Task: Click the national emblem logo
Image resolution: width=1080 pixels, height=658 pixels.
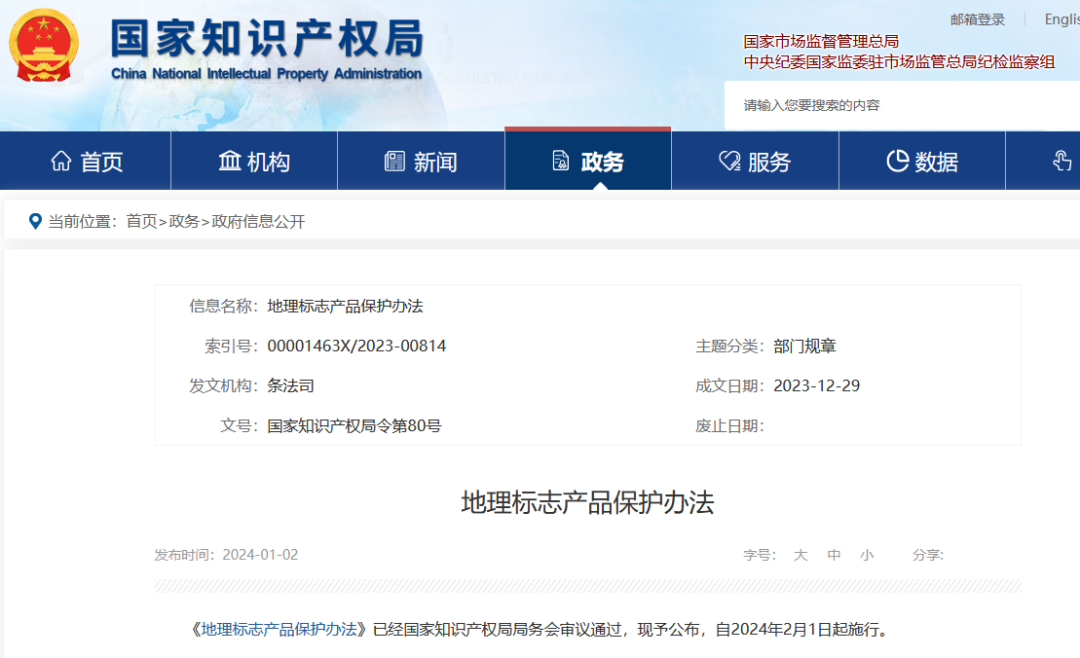Action: [43, 46]
